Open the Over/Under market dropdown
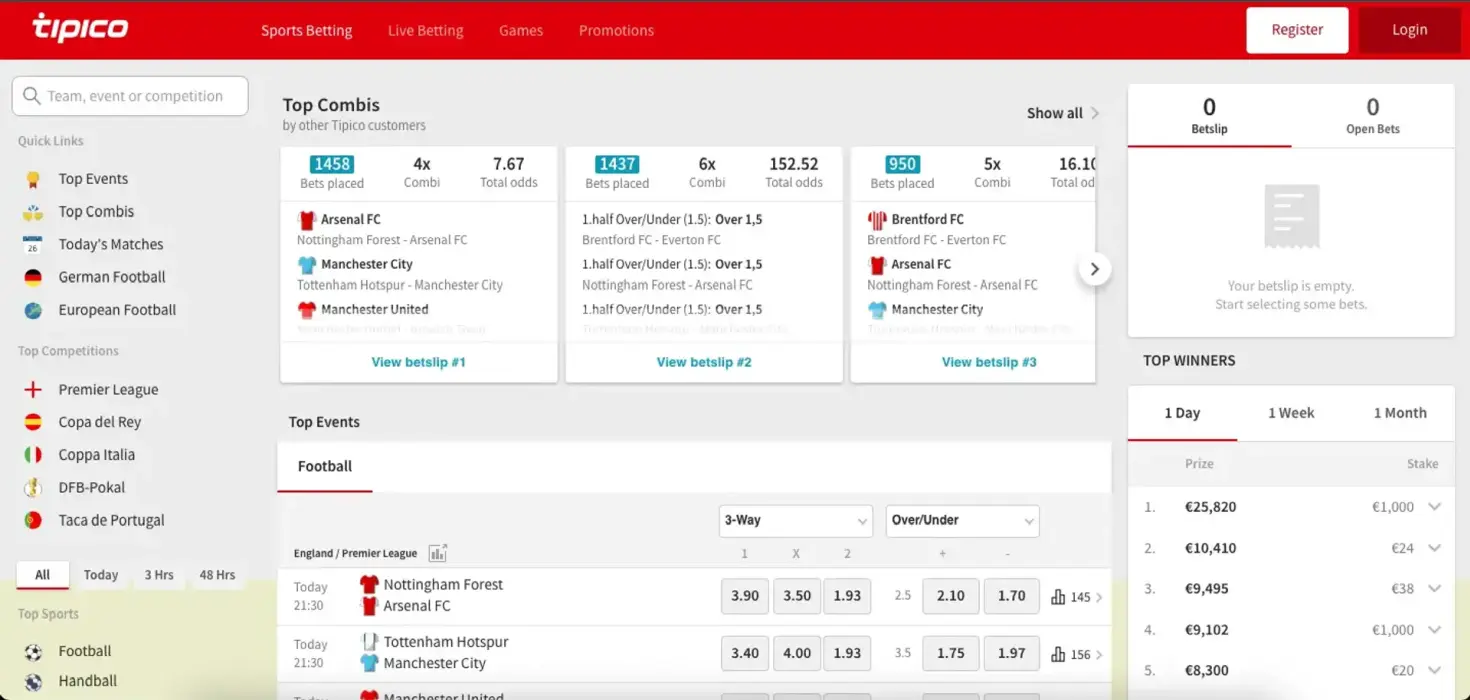This screenshot has width=1470, height=700. pos(962,521)
